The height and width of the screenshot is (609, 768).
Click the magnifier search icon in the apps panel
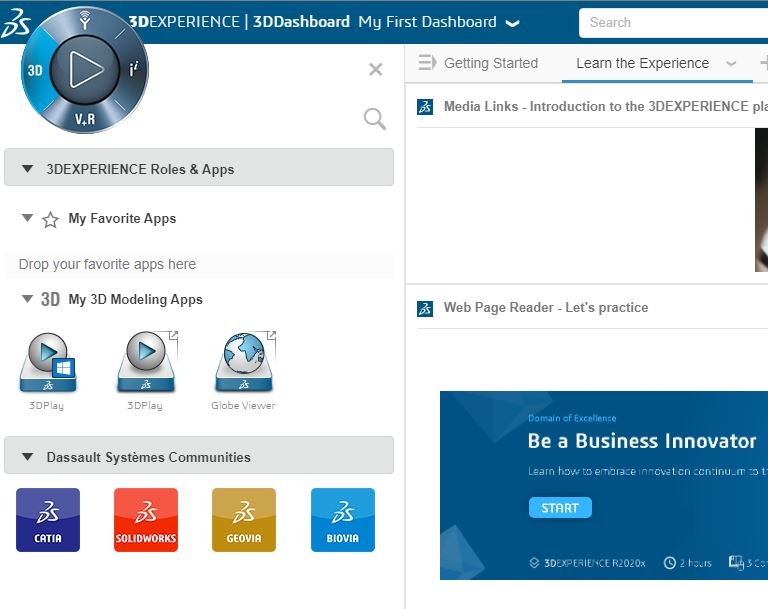pyautogui.click(x=375, y=120)
